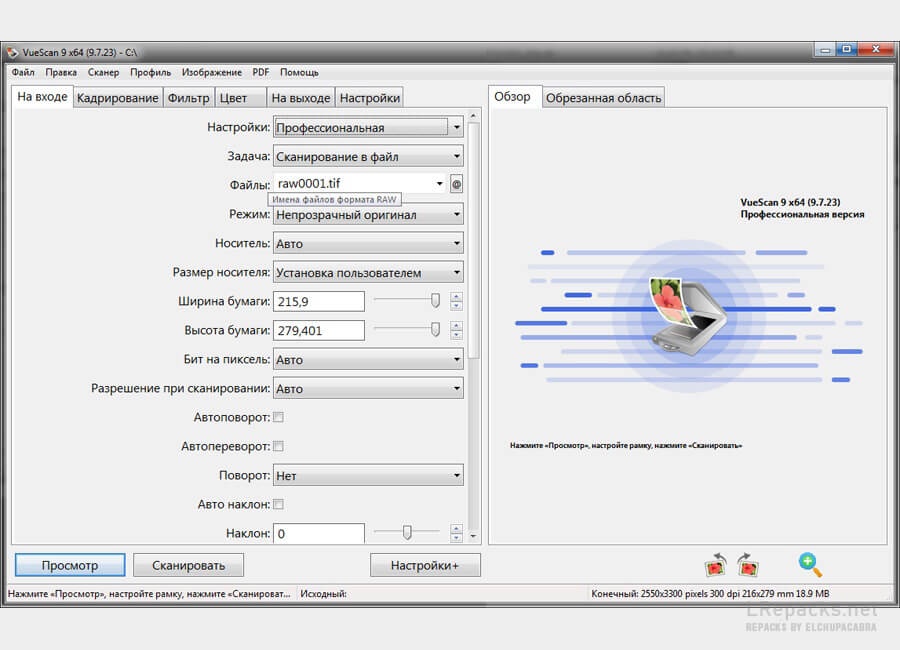
Task: Adjust the Ширина бумаги slider
Action: tap(437, 300)
